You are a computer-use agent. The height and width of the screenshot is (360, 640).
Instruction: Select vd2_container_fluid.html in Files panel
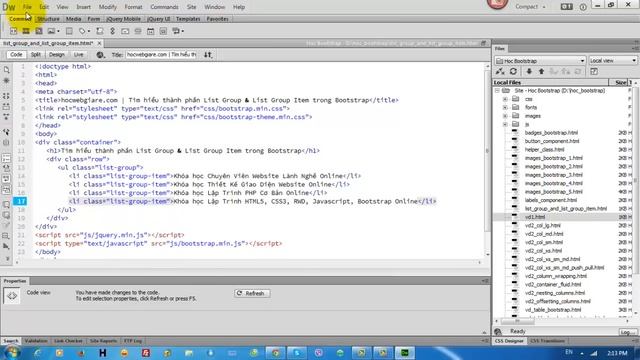[x=553, y=284]
